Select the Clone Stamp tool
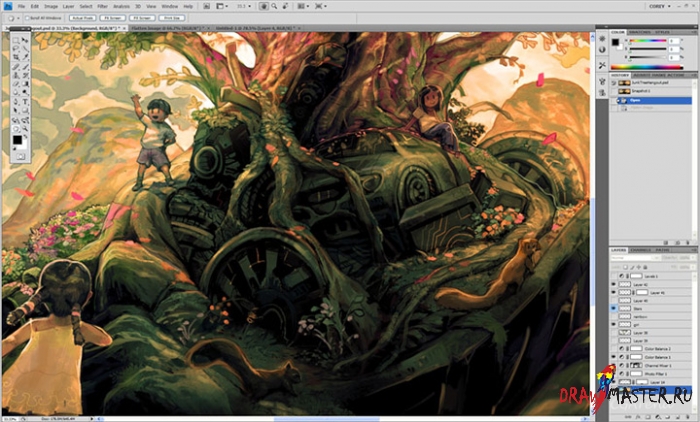Screen dimensions: 700x422 tap(15, 75)
